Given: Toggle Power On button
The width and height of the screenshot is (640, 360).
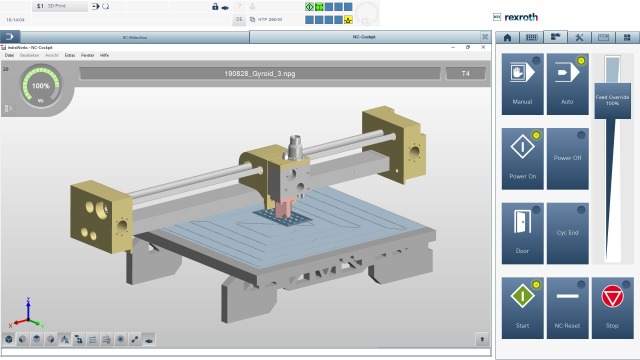Looking at the screenshot, I should pos(522,159).
